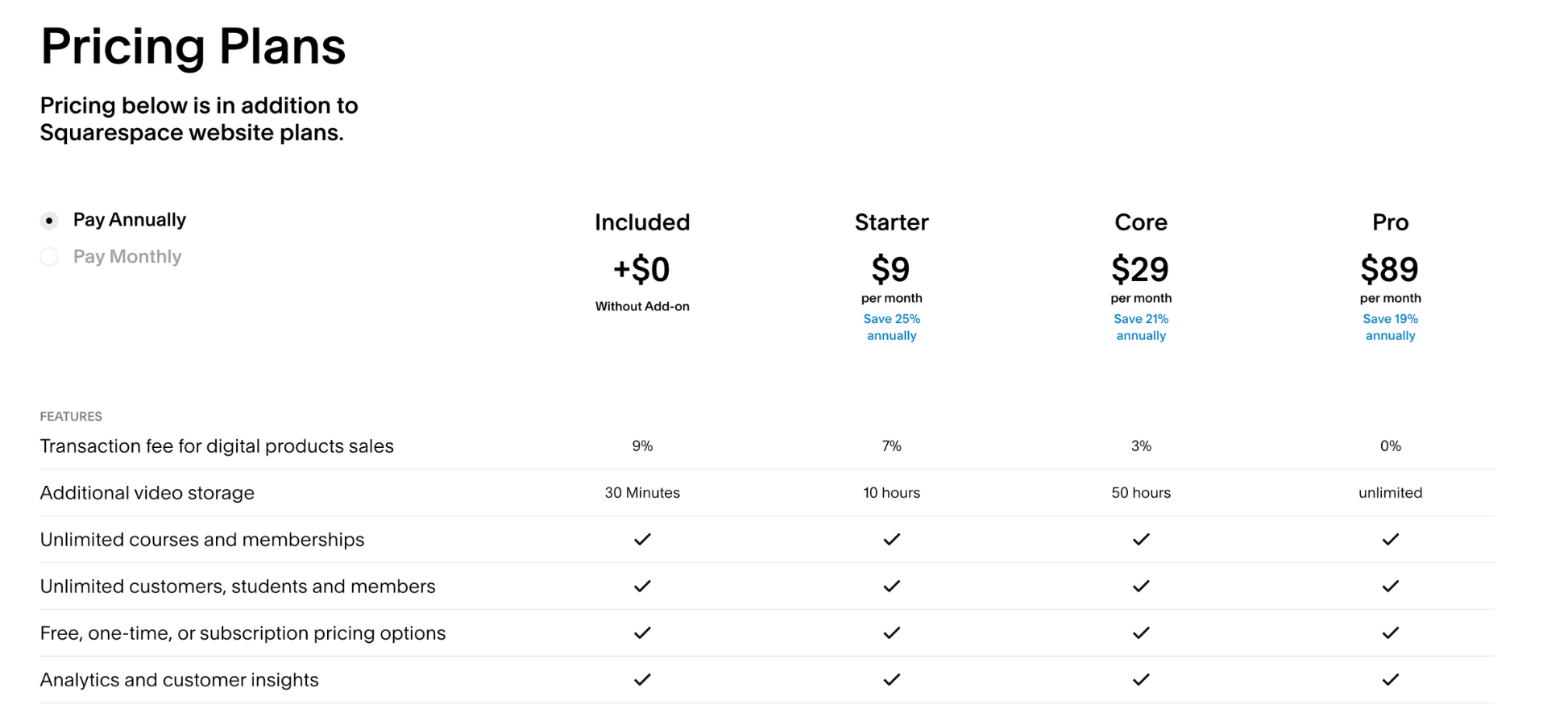
Task: Click the Core plan checkmark for Free, one-time, or subscription pricing options
Action: pos(1141,632)
